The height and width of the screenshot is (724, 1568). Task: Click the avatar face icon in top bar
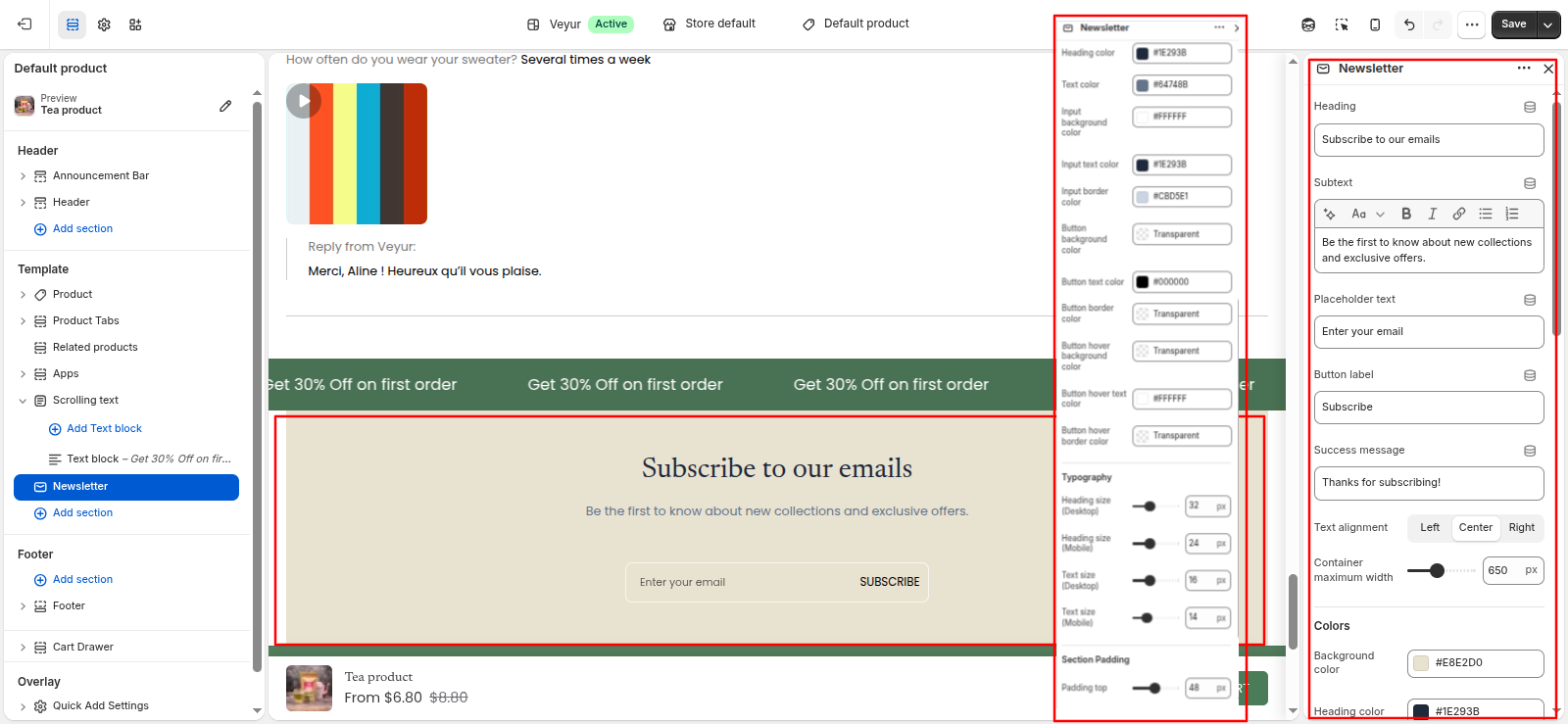(1308, 24)
